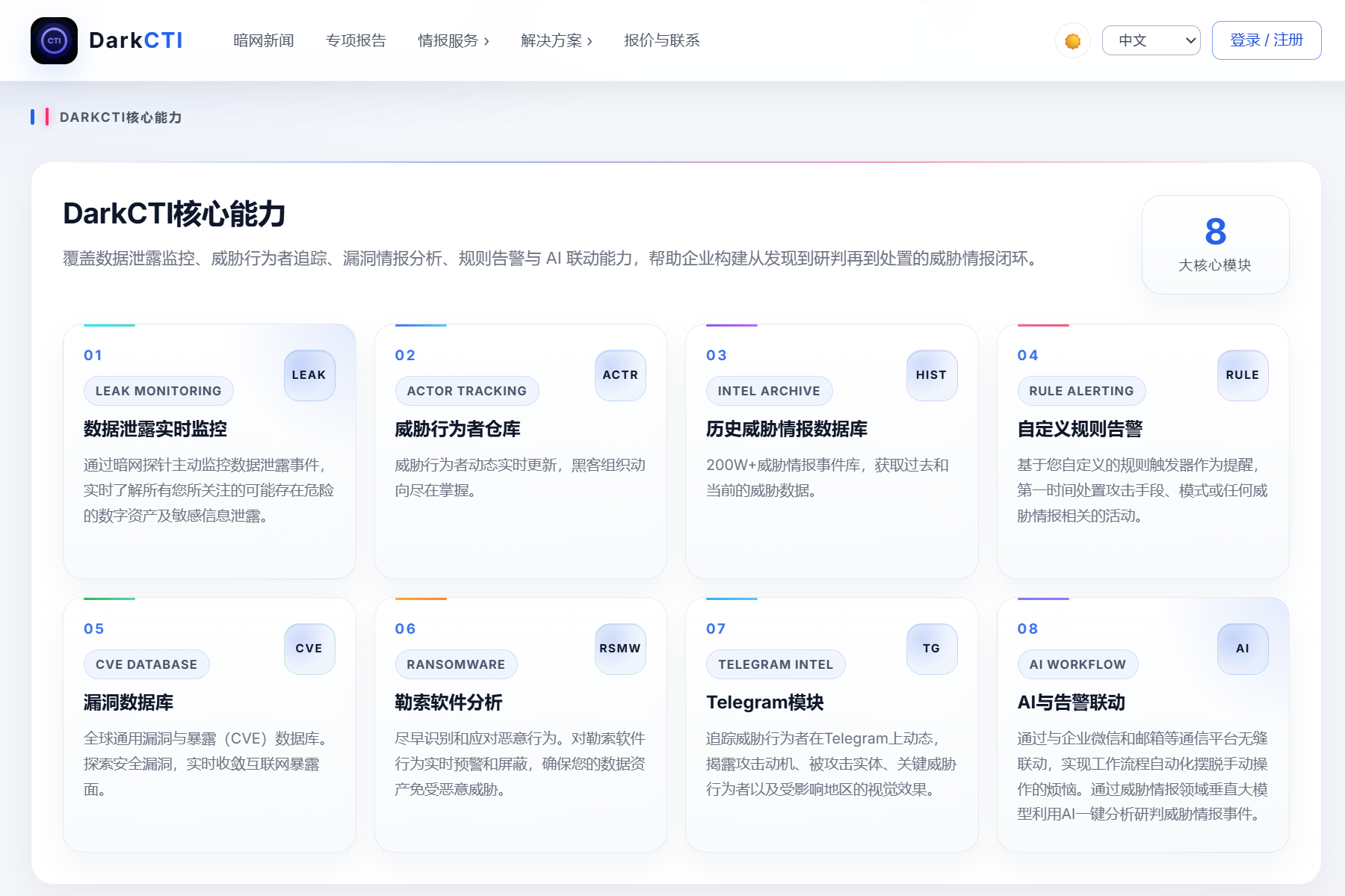This screenshot has width=1345, height=896.
Task: Click the DarkCTI logo icon
Action: tap(53, 40)
